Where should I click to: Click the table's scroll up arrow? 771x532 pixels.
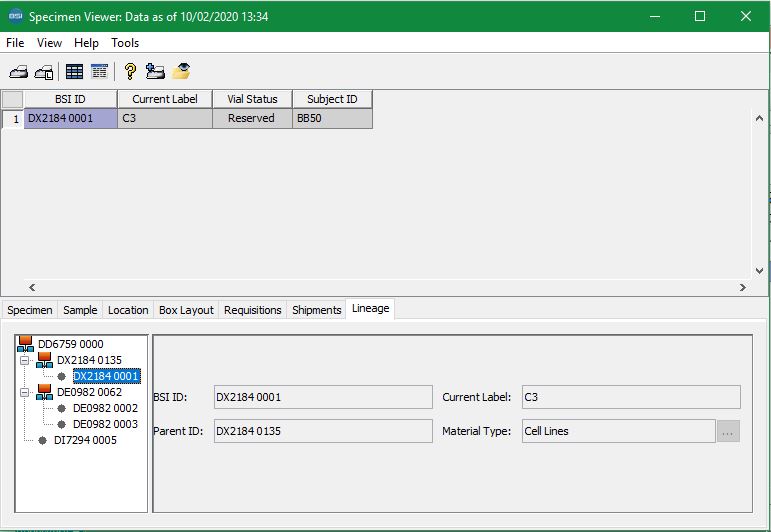pyautogui.click(x=759, y=118)
